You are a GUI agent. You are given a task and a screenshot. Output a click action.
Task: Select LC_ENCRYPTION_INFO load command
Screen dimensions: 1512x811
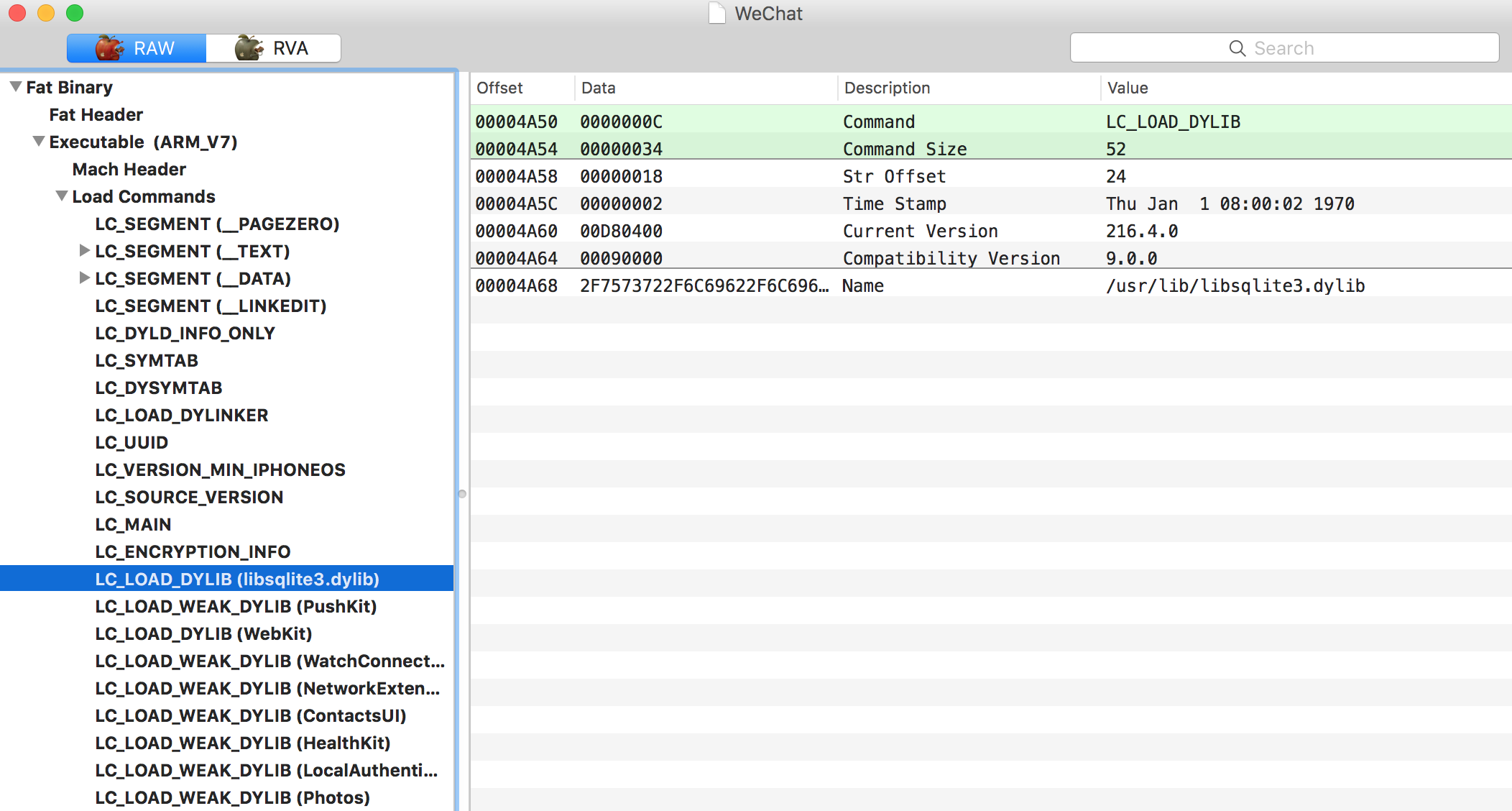(x=193, y=551)
